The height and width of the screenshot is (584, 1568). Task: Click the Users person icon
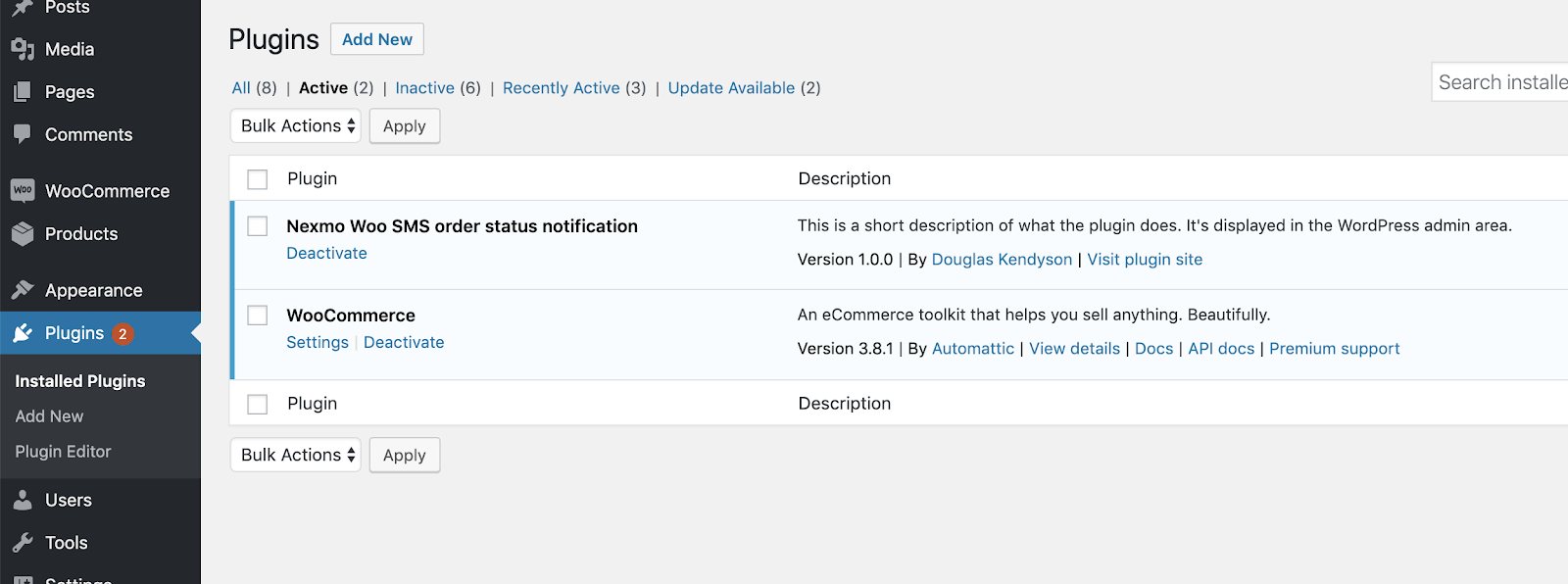[x=23, y=500]
